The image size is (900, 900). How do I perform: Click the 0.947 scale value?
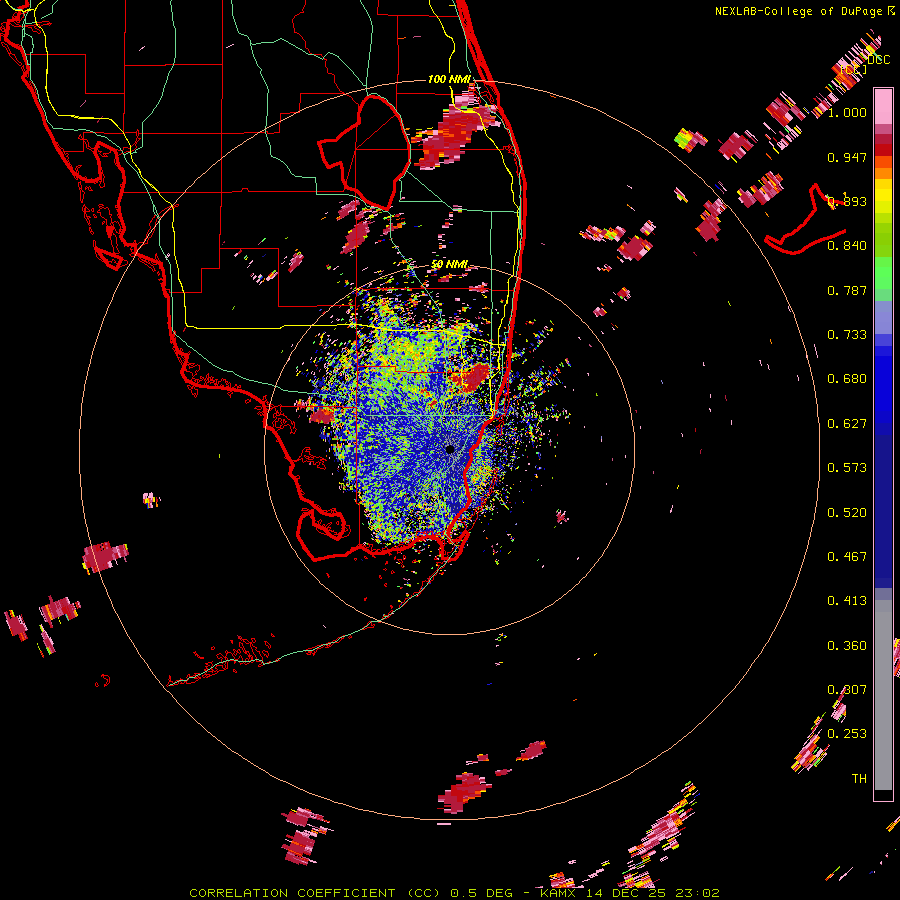[847, 157]
